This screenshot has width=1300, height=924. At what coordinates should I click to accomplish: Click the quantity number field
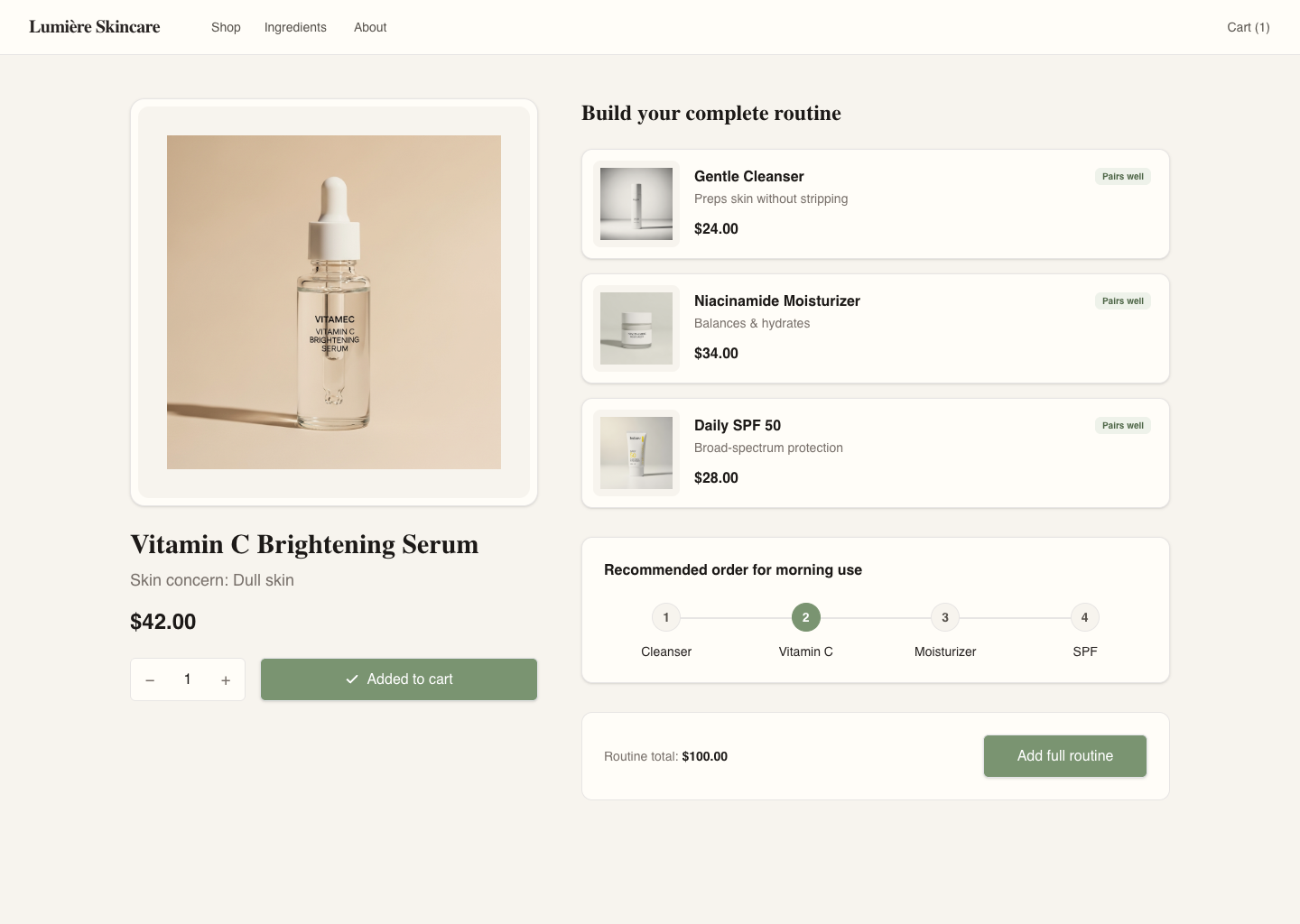click(x=188, y=679)
